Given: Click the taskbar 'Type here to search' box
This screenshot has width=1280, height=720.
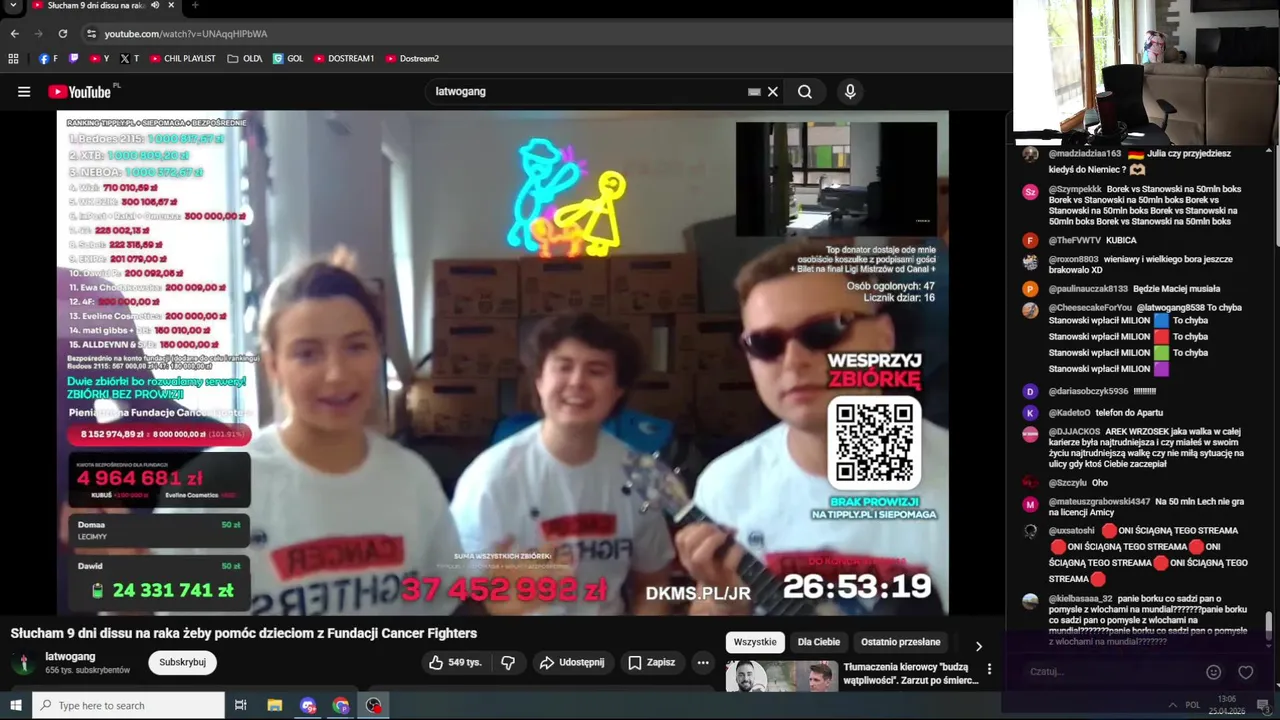Looking at the screenshot, I should click(x=128, y=706).
